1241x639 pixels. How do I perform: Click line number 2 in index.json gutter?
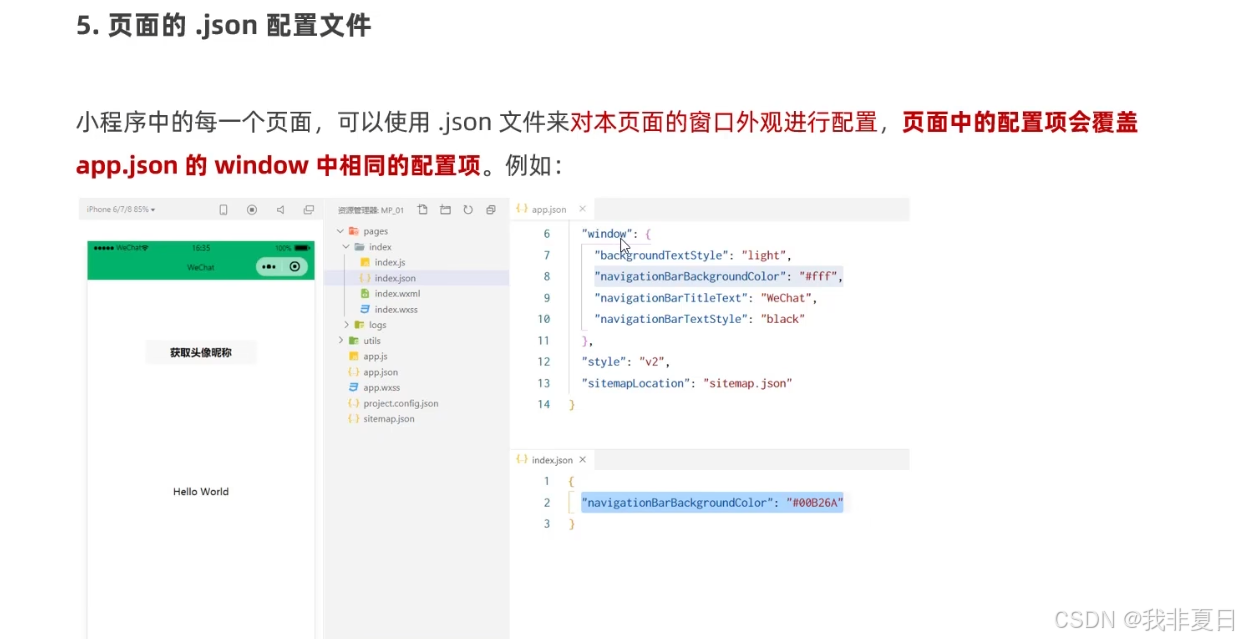click(547, 503)
